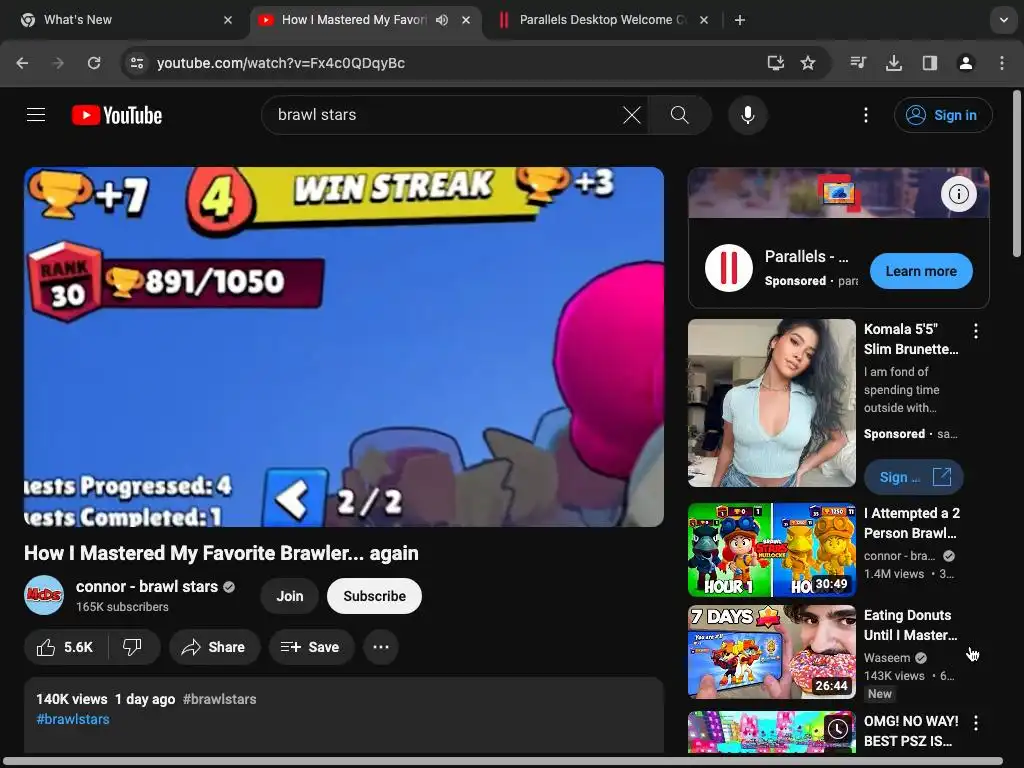Click the Join channel button
Screen dimensions: 1024x768
click(x=289, y=596)
